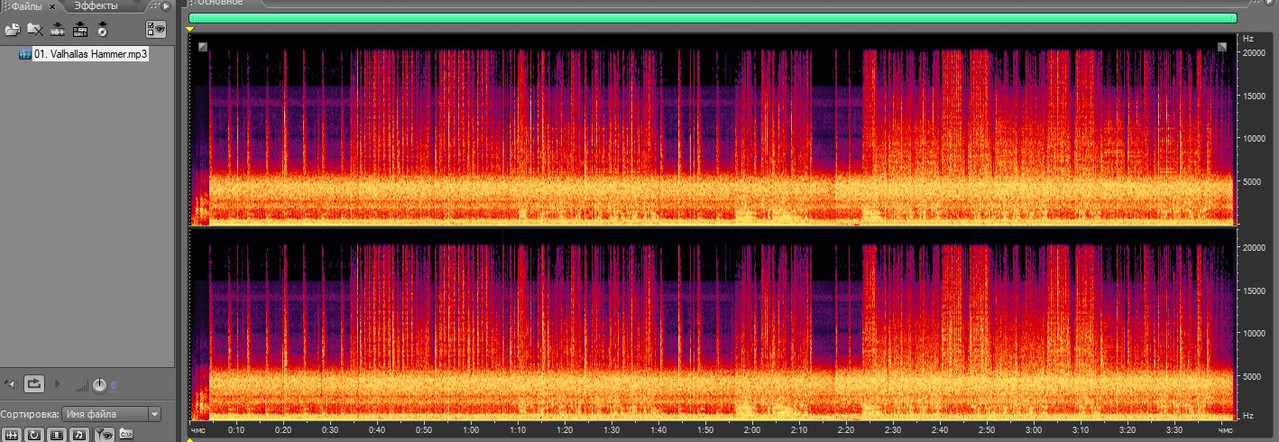Image resolution: width=1279 pixels, height=442 pixels.
Task: Toggle the loop play button
Action: click(35, 383)
